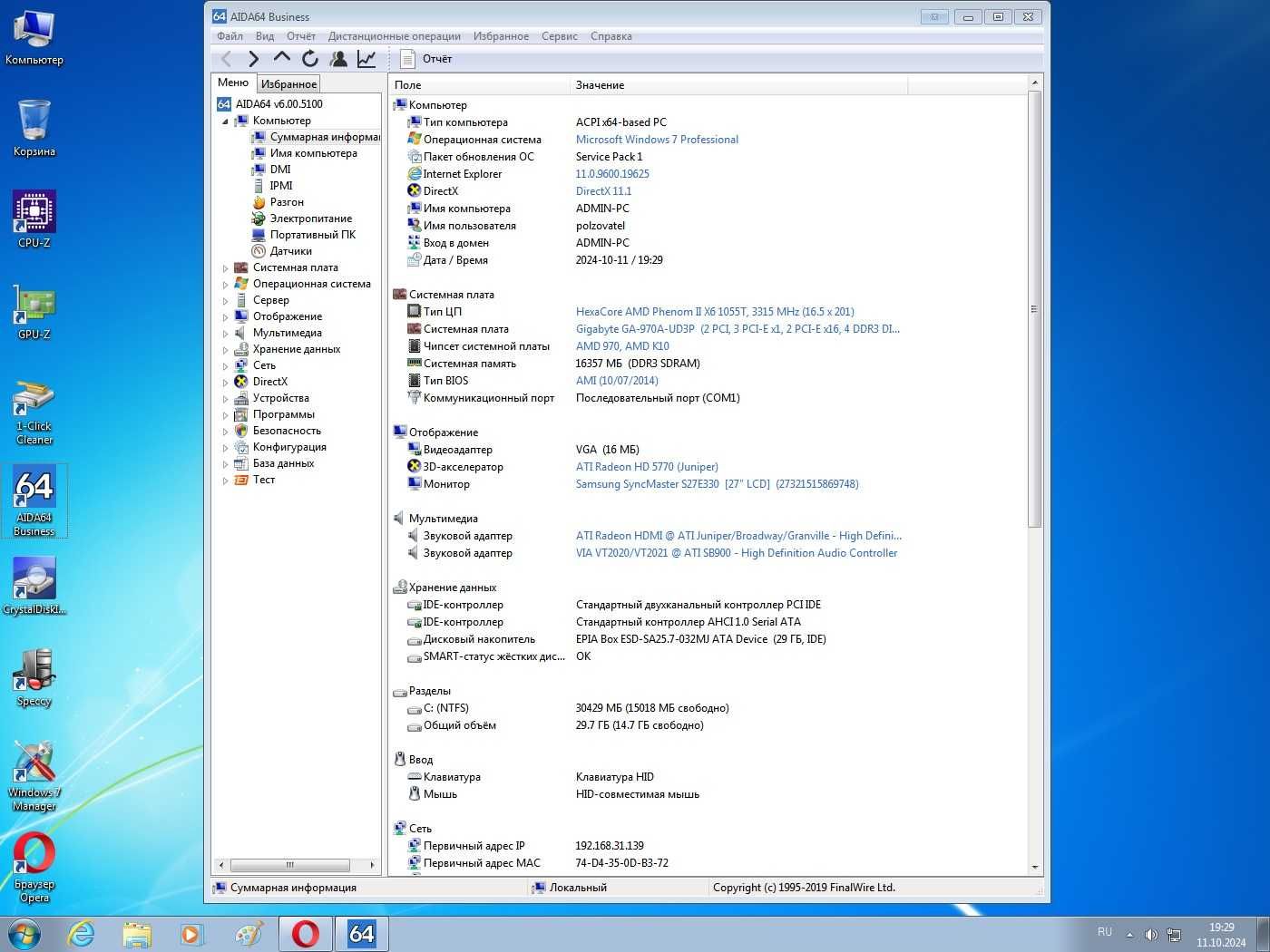Select the Портативный ПК tree item
1270x952 pixels.
point(313,235)
